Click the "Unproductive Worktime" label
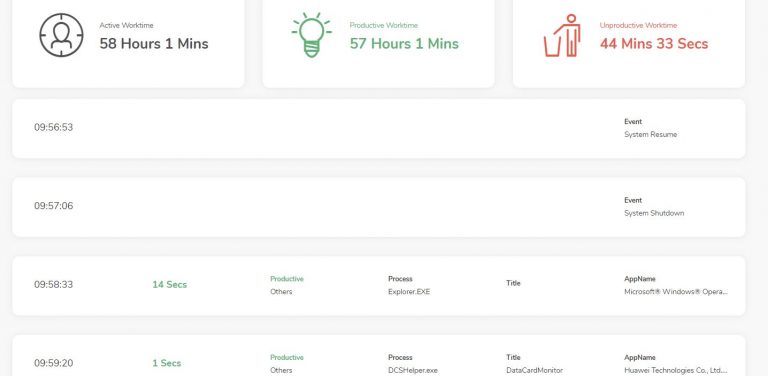This screenshot has width=768, height=376. (x=638, y=25)
